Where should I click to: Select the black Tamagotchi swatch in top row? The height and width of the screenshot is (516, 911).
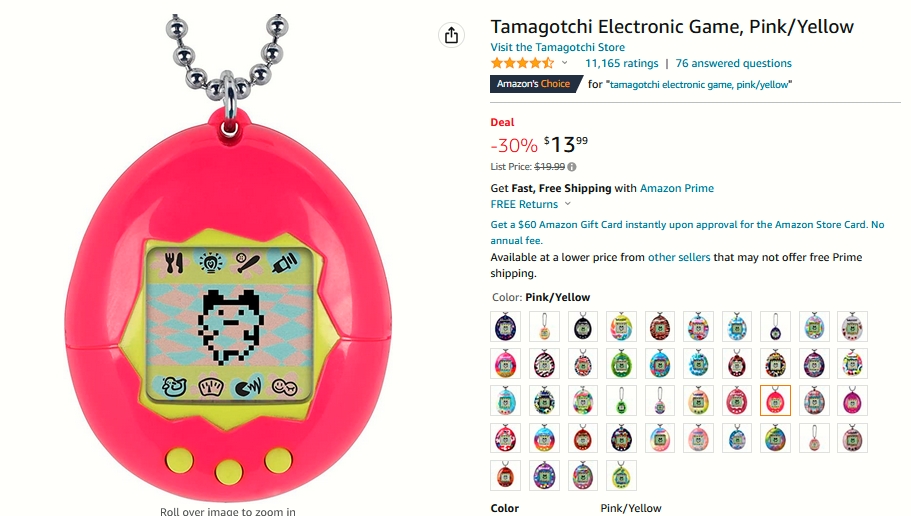(582, 326)
